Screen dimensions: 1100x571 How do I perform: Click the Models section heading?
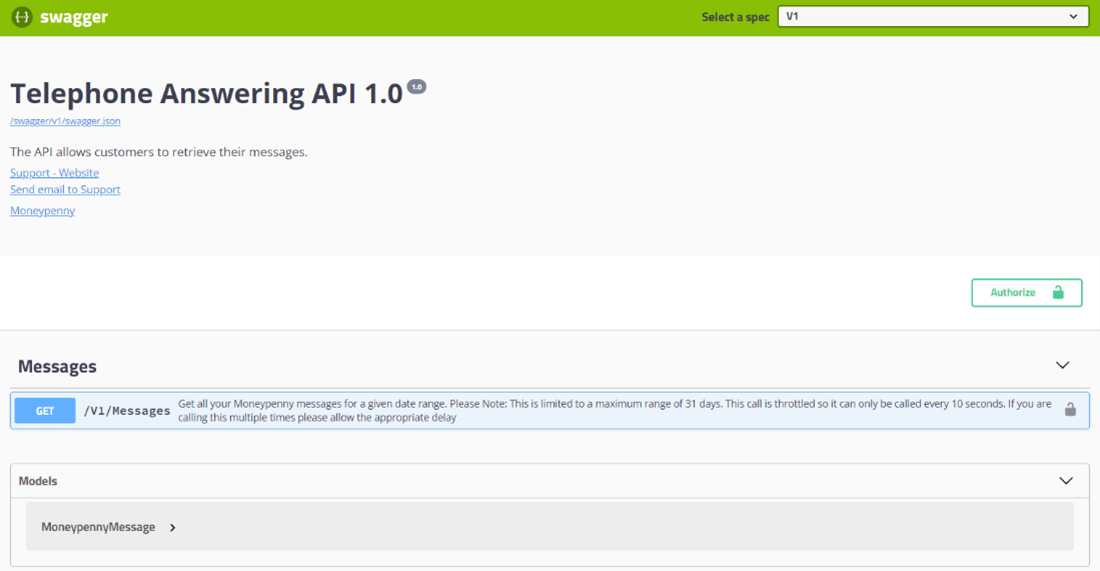pyautogui.click(x=38, y=481)
